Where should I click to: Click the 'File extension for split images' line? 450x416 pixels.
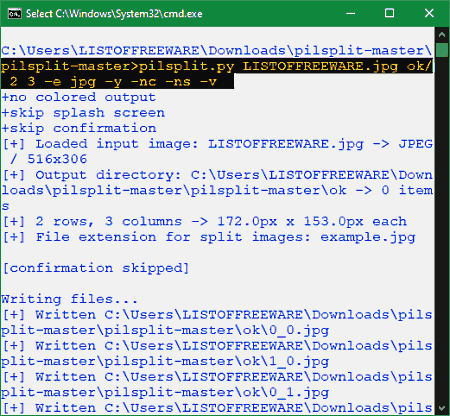point(209,237)
